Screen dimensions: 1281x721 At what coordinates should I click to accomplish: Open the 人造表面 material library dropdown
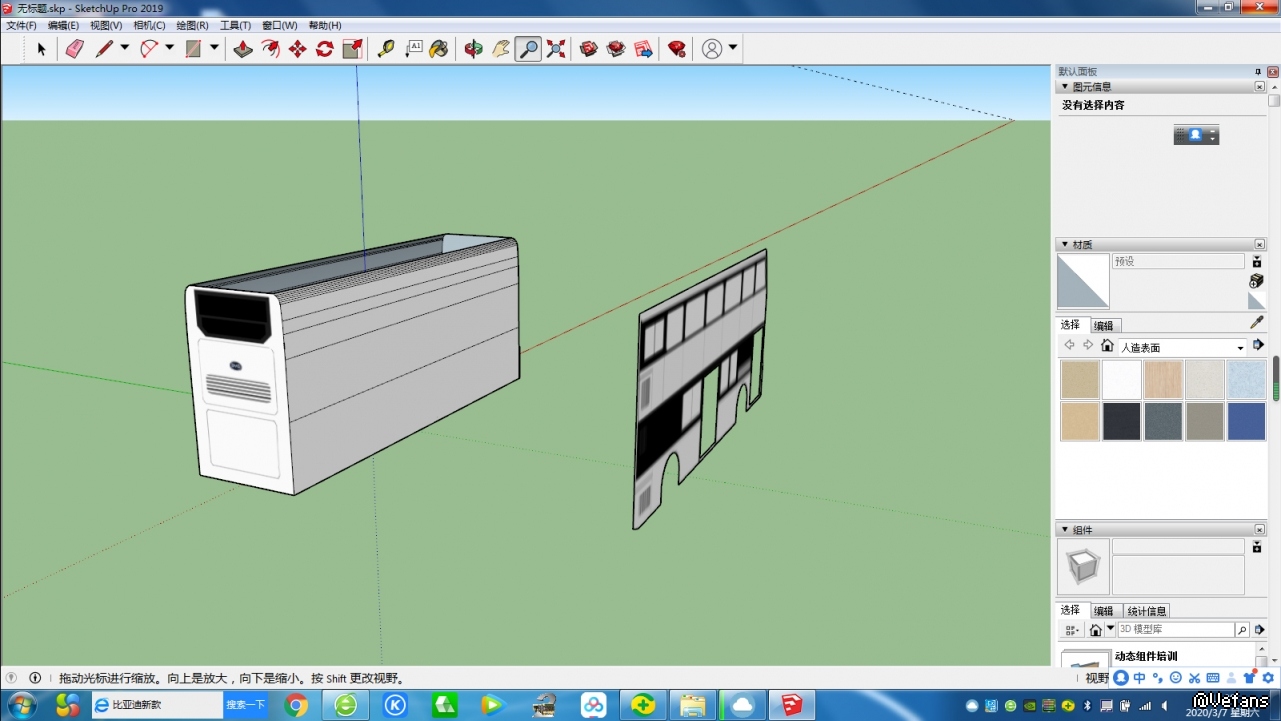tap(1240, 348)
